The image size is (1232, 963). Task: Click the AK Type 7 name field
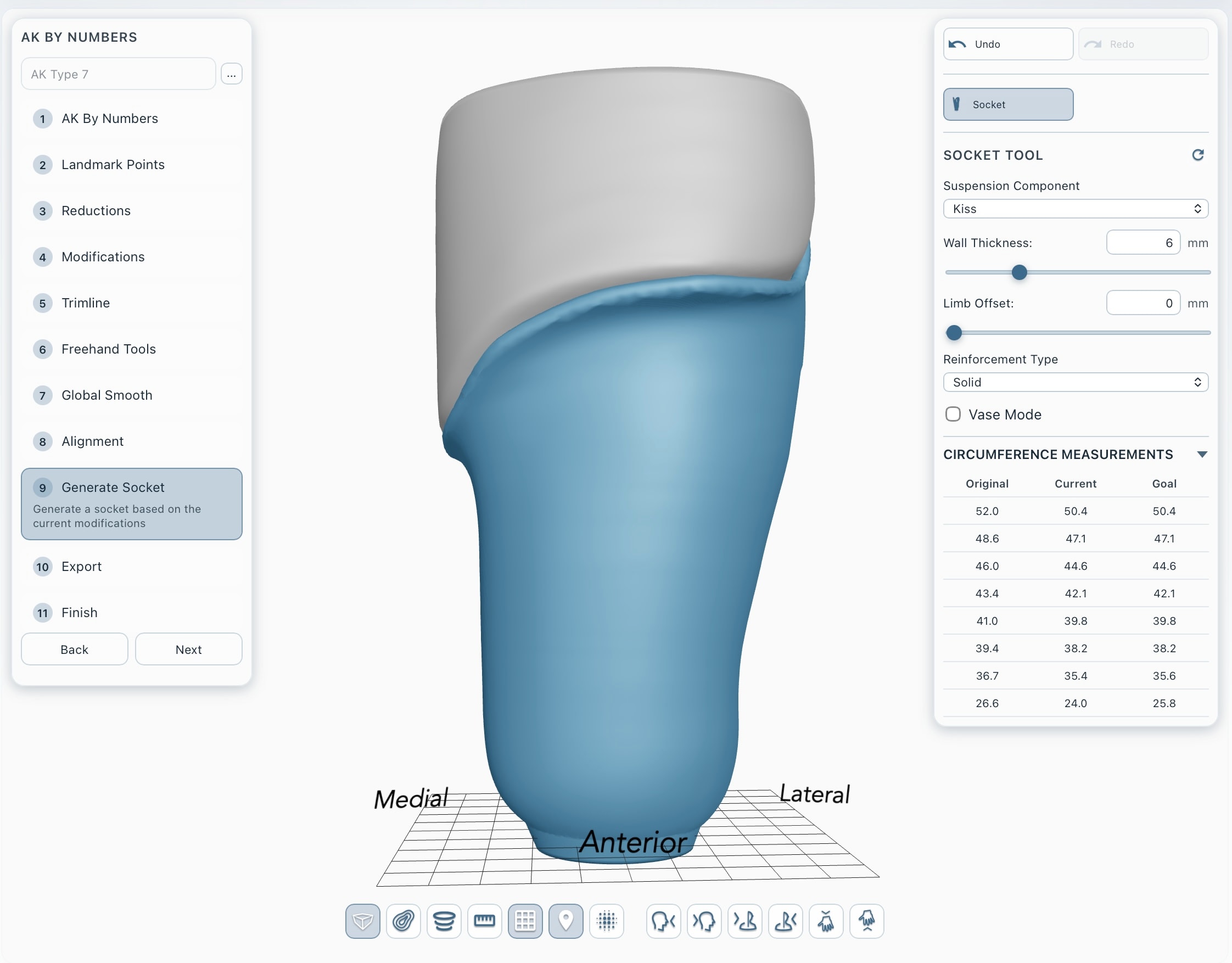[119, 74]
